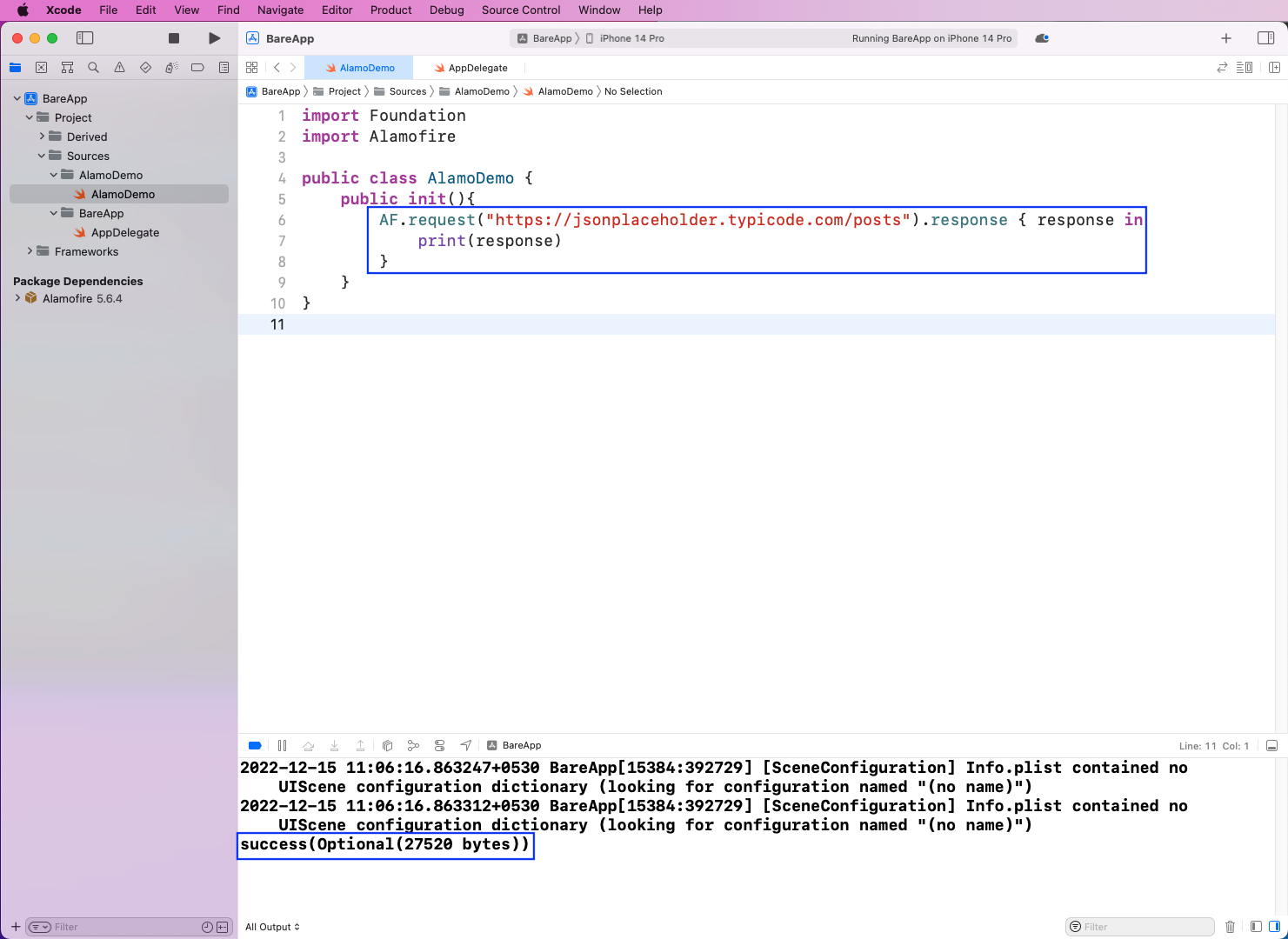Open the Find navigator magnifier icon
Image resolution: width=1288 pixels, height=939 pixels.
pos(93,68)
